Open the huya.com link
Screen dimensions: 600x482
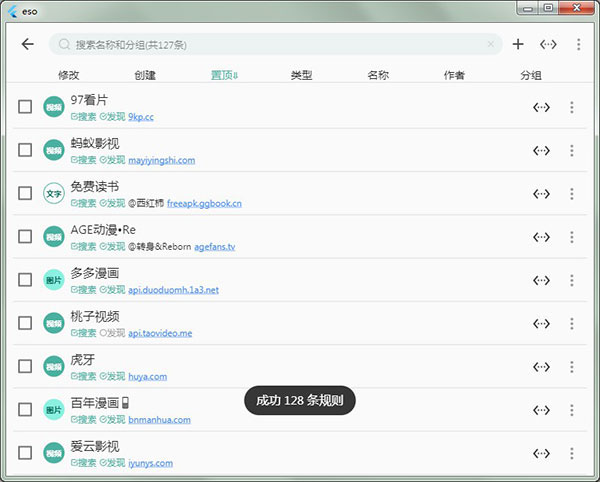point(147,376)
